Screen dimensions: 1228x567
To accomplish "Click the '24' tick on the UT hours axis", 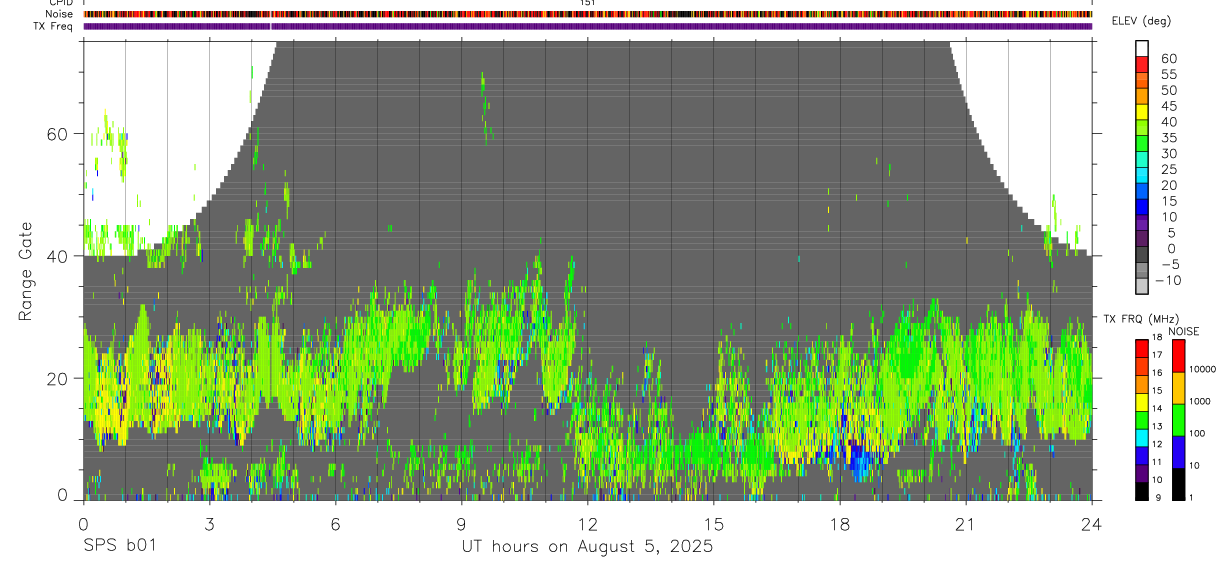I will click(1092, 523).
